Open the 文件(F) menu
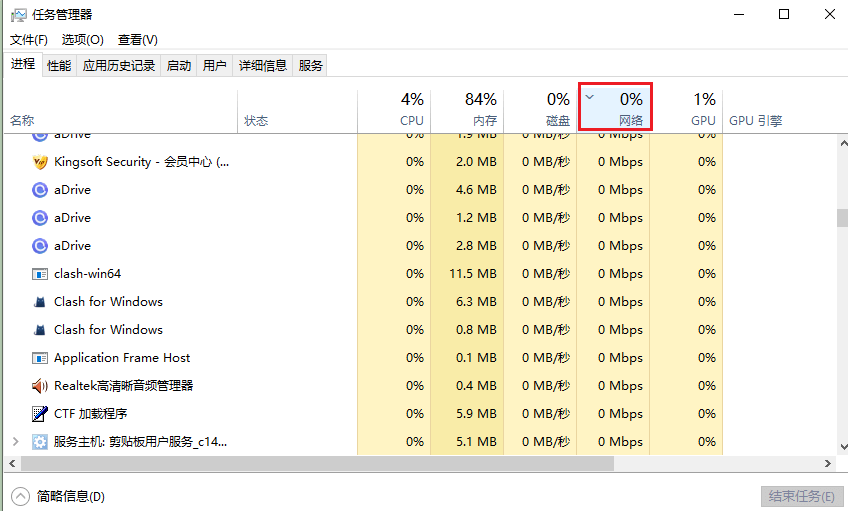 click(x=29, y=39)
